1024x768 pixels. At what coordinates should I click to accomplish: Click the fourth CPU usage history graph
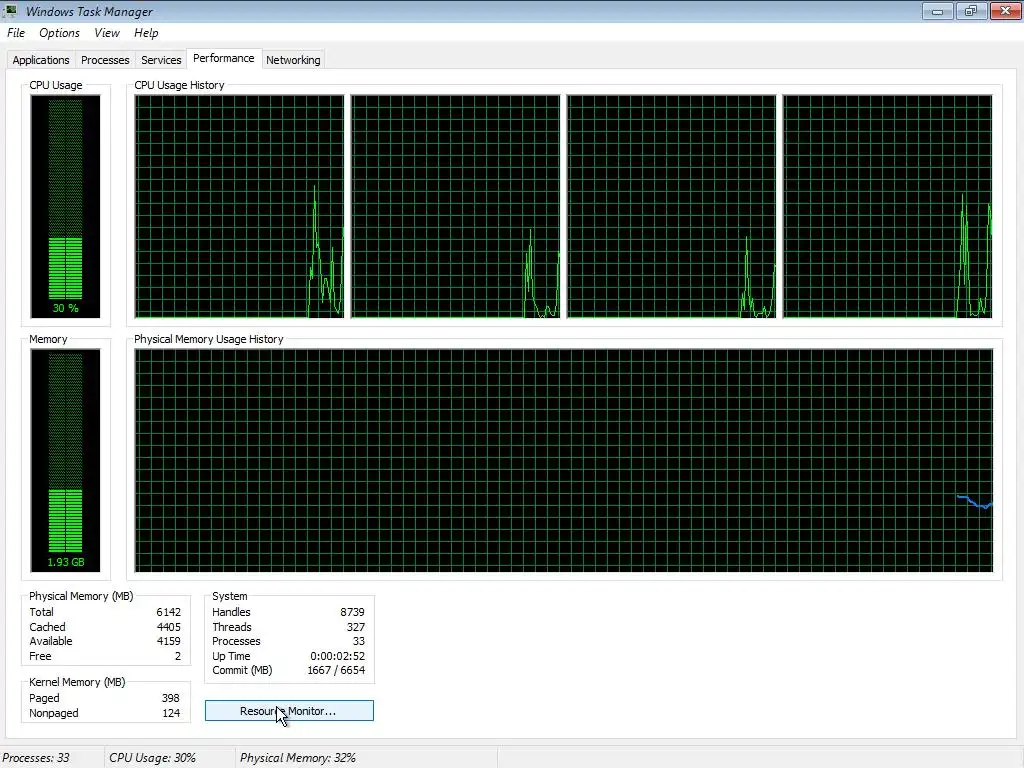[x=888, y=206]
